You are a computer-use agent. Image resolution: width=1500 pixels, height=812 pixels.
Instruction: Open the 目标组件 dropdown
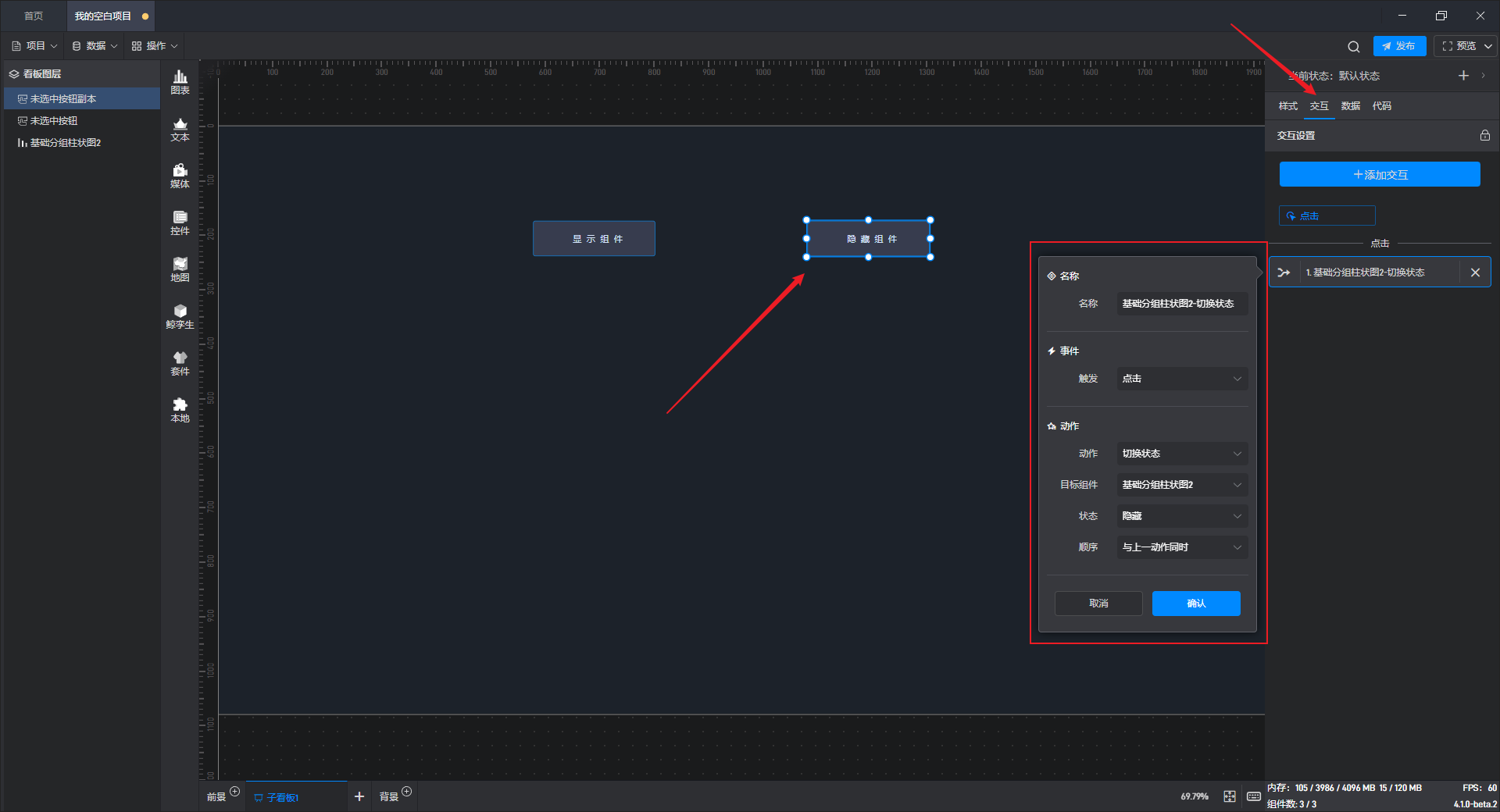(1182, 485)
